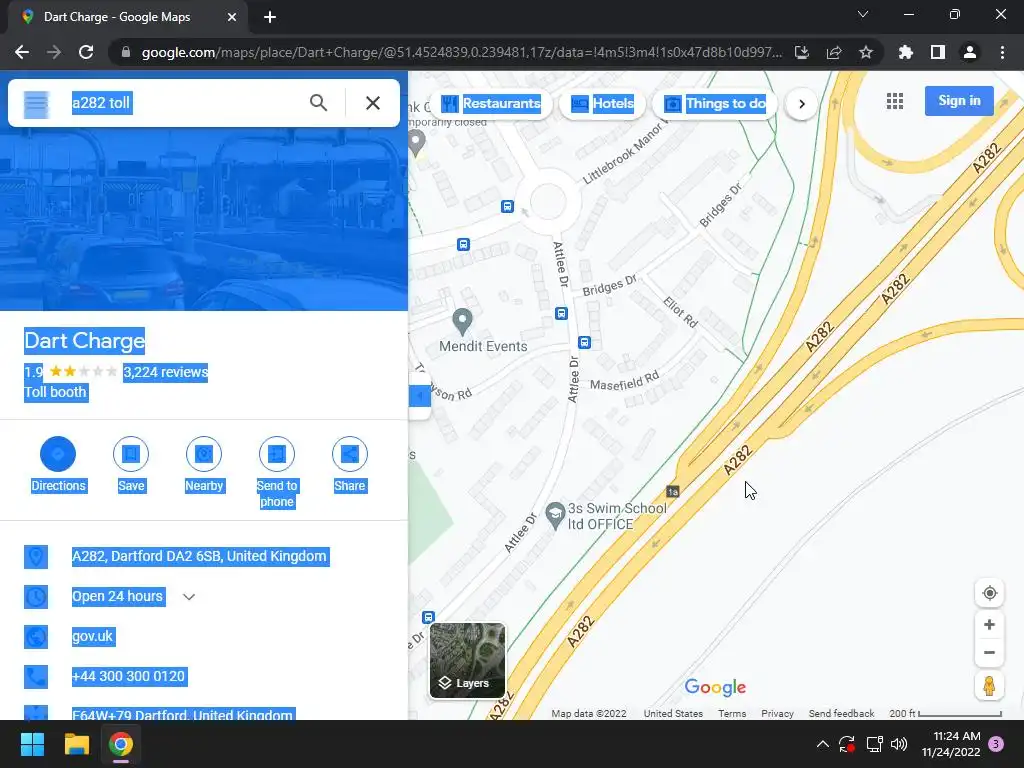Open the Windows Start menu
Image resolution: width=1024 pixels, height=768 pixels.
point(32,744)
